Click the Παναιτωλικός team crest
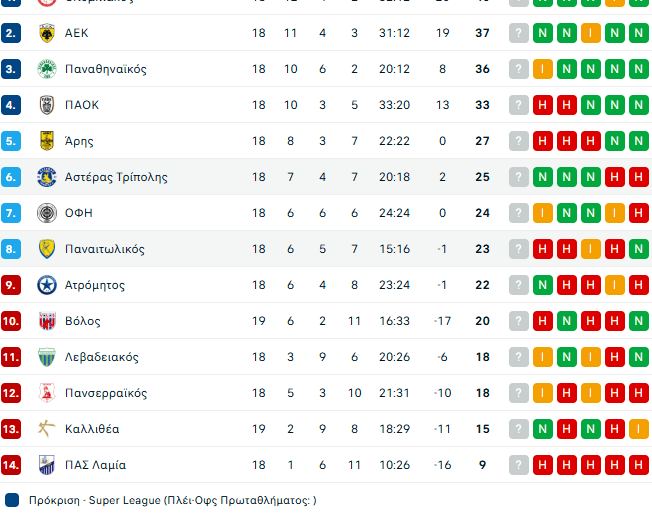 pyautogui.click(x=46, y=249)
